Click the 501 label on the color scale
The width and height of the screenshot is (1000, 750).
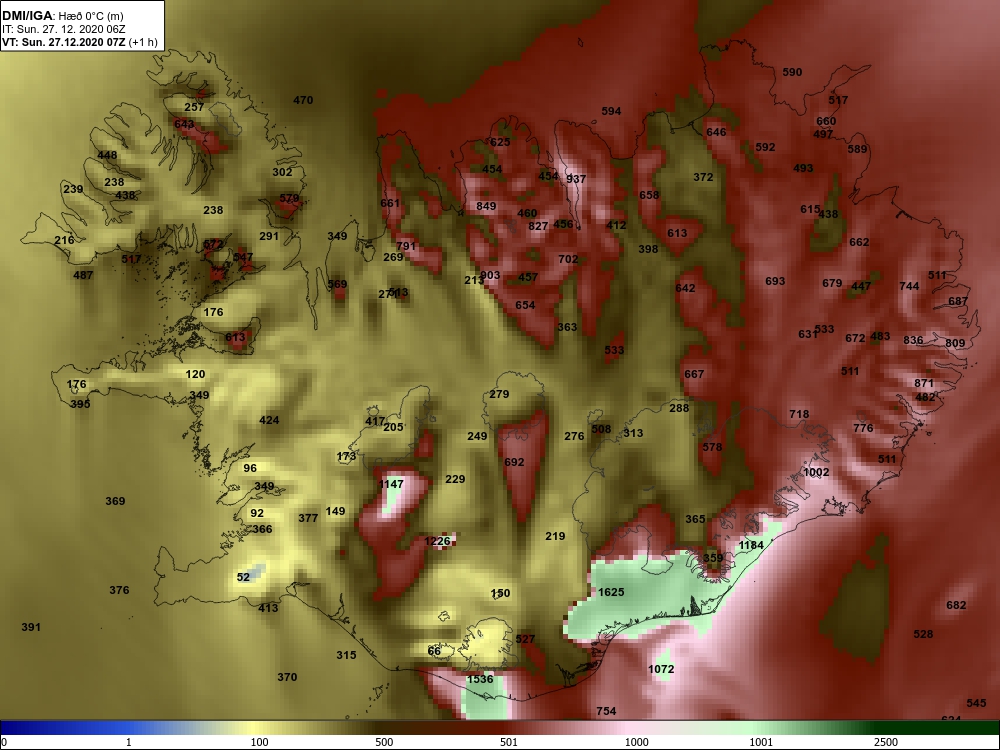[x=509, y=742]
